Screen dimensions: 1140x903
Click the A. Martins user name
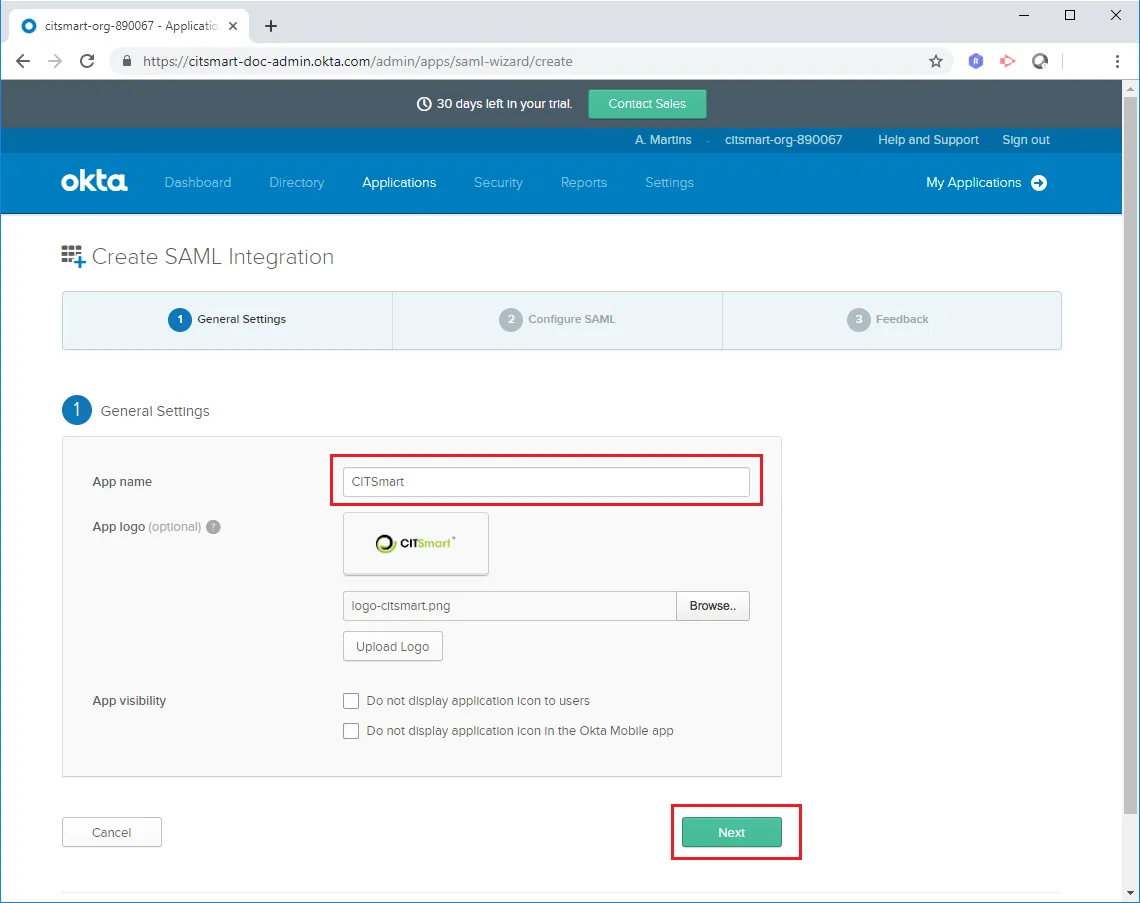coord(663,140)
